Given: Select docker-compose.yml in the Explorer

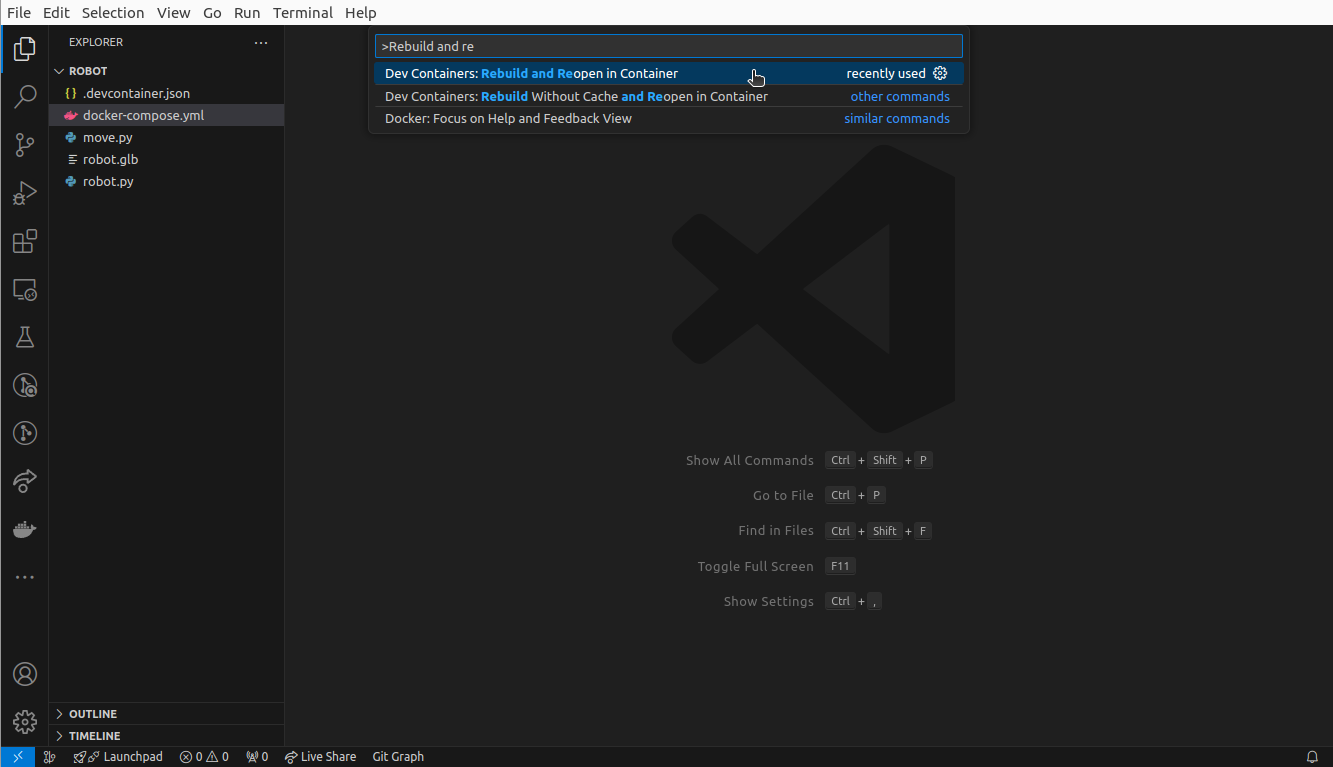Looking at the screenshot, I should 166,115.
